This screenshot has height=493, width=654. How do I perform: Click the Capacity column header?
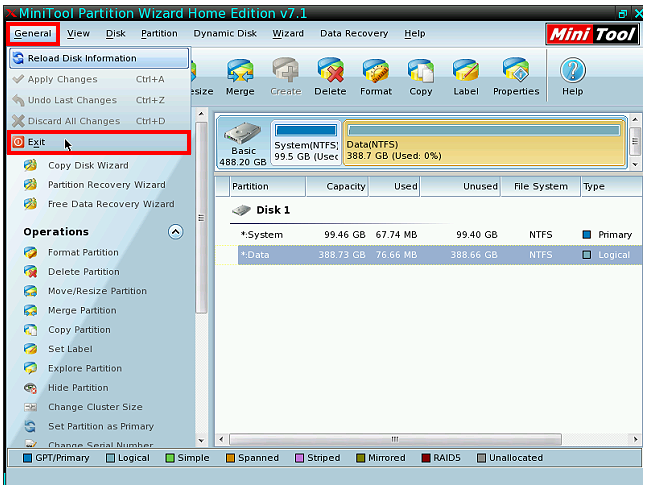click(x=337, y=186)
